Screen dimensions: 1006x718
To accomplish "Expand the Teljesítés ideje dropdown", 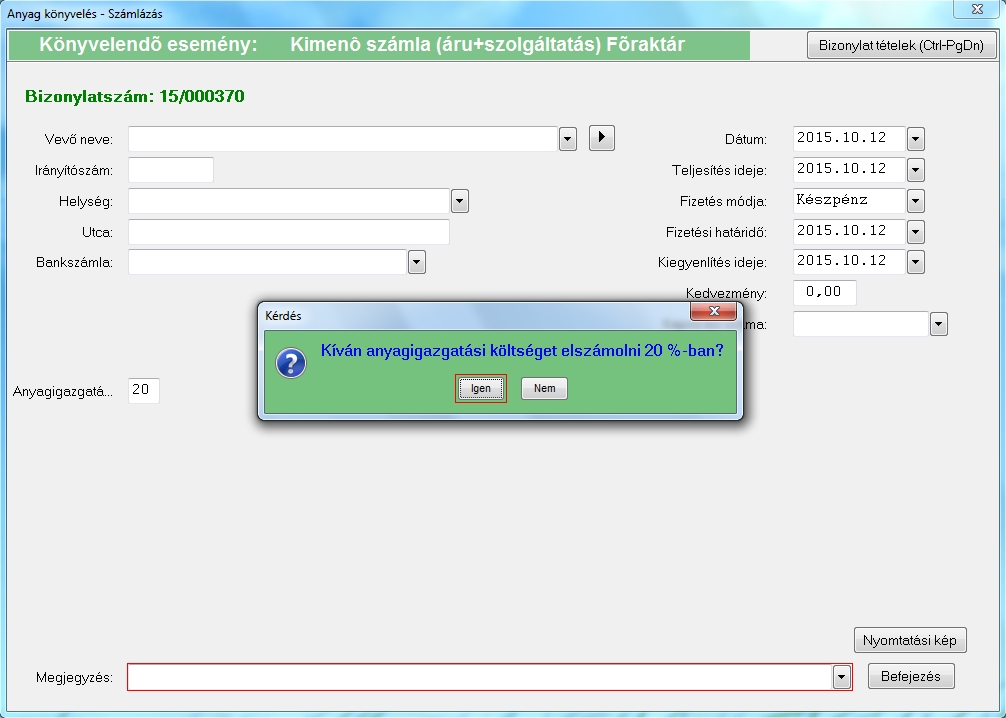I will [x=915, y=170].
